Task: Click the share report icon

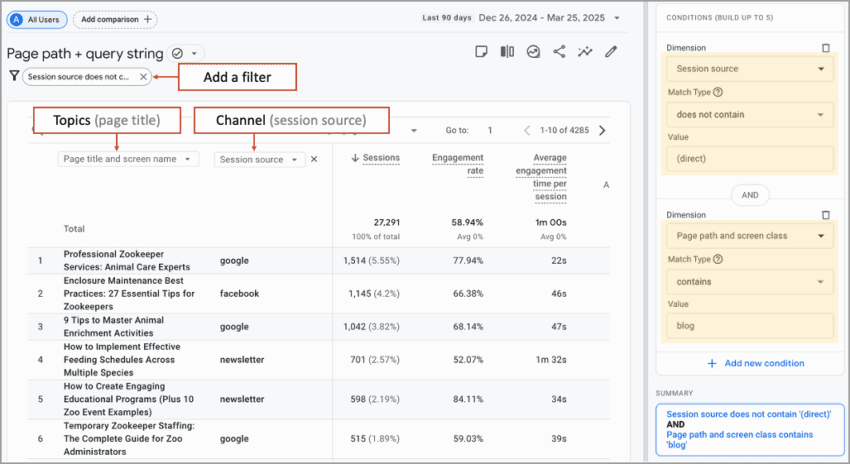Action: point(559,51)
